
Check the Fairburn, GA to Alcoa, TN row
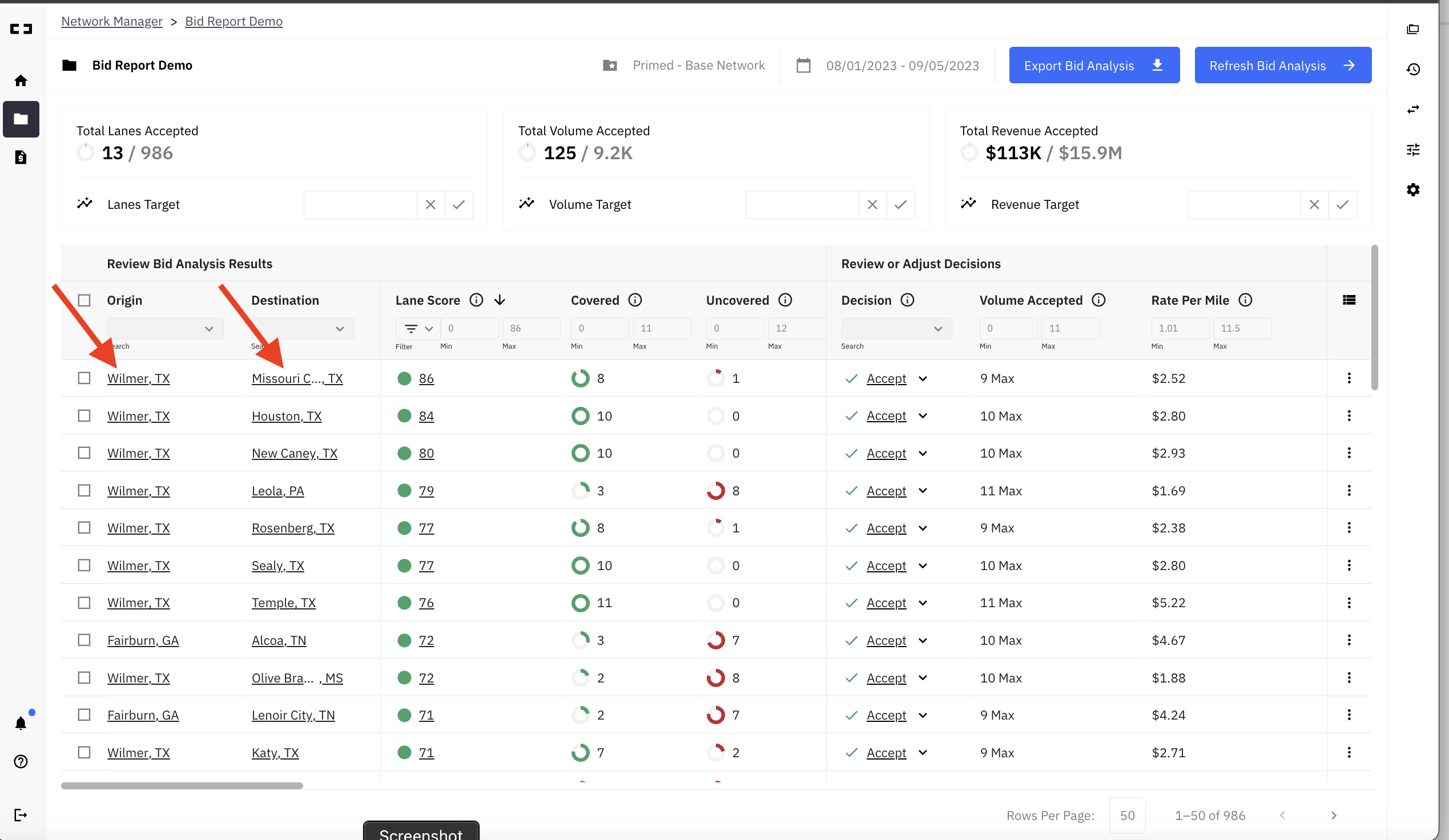84,640
